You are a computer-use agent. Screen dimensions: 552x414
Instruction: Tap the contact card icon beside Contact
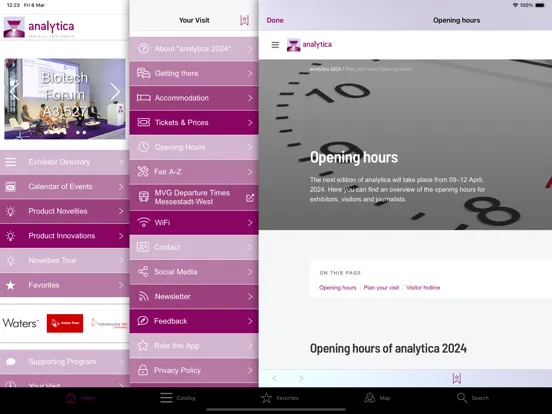(143, 247)
